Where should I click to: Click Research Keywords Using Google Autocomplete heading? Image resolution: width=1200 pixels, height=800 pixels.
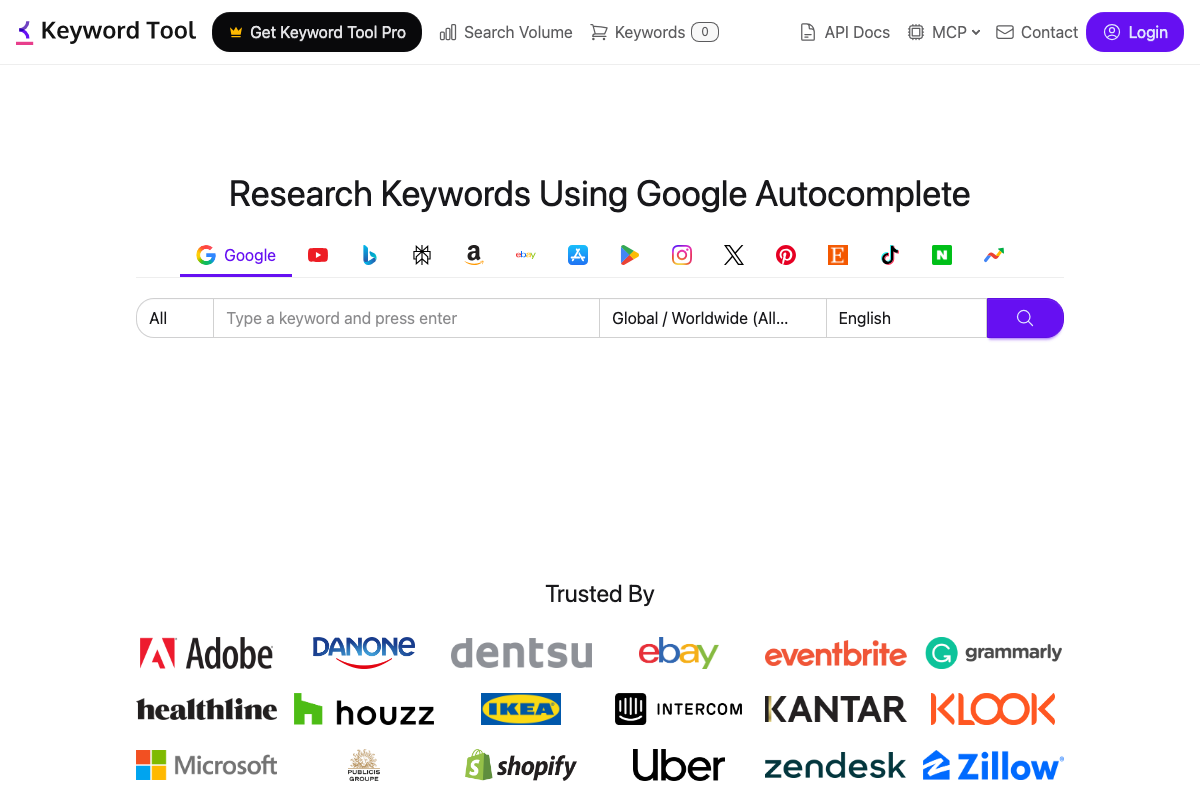[600, 194]
